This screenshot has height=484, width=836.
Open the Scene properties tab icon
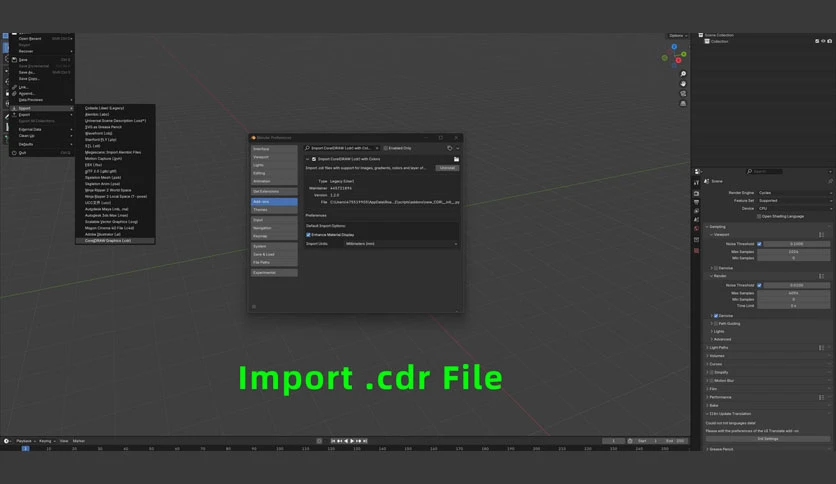click(x=696, y=220)
